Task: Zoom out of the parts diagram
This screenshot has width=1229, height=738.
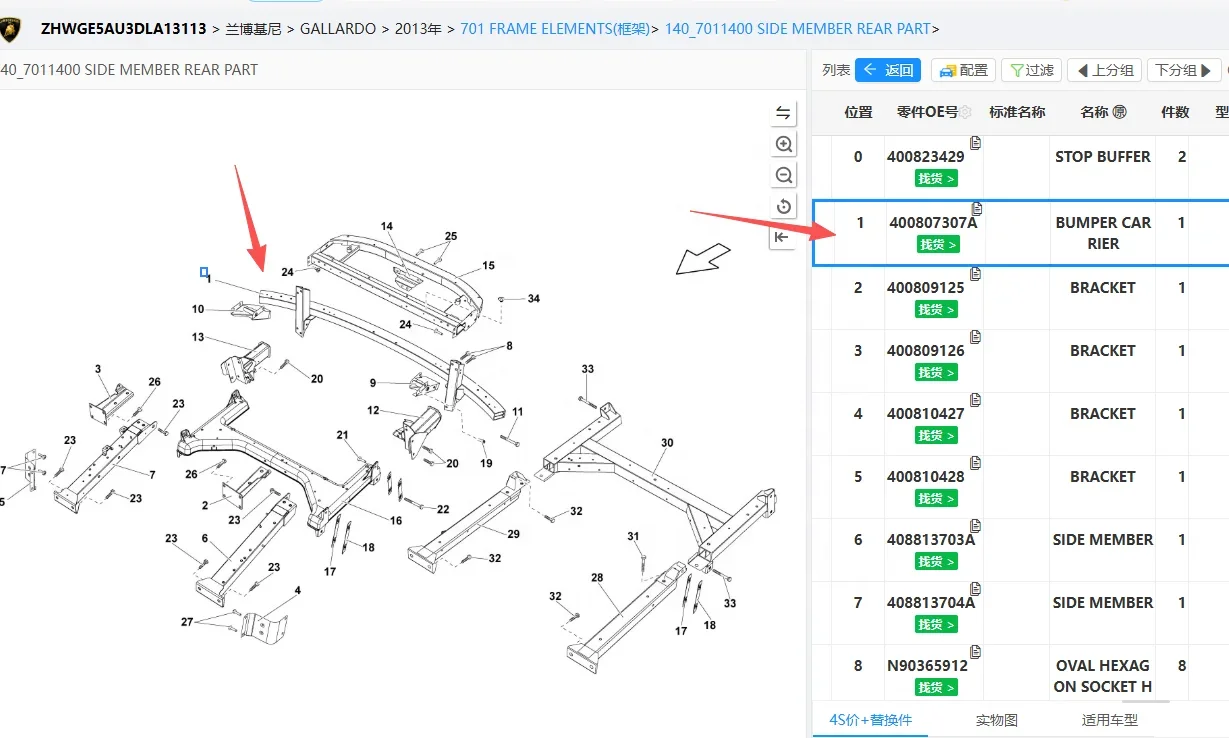Action: pos(784,175)
